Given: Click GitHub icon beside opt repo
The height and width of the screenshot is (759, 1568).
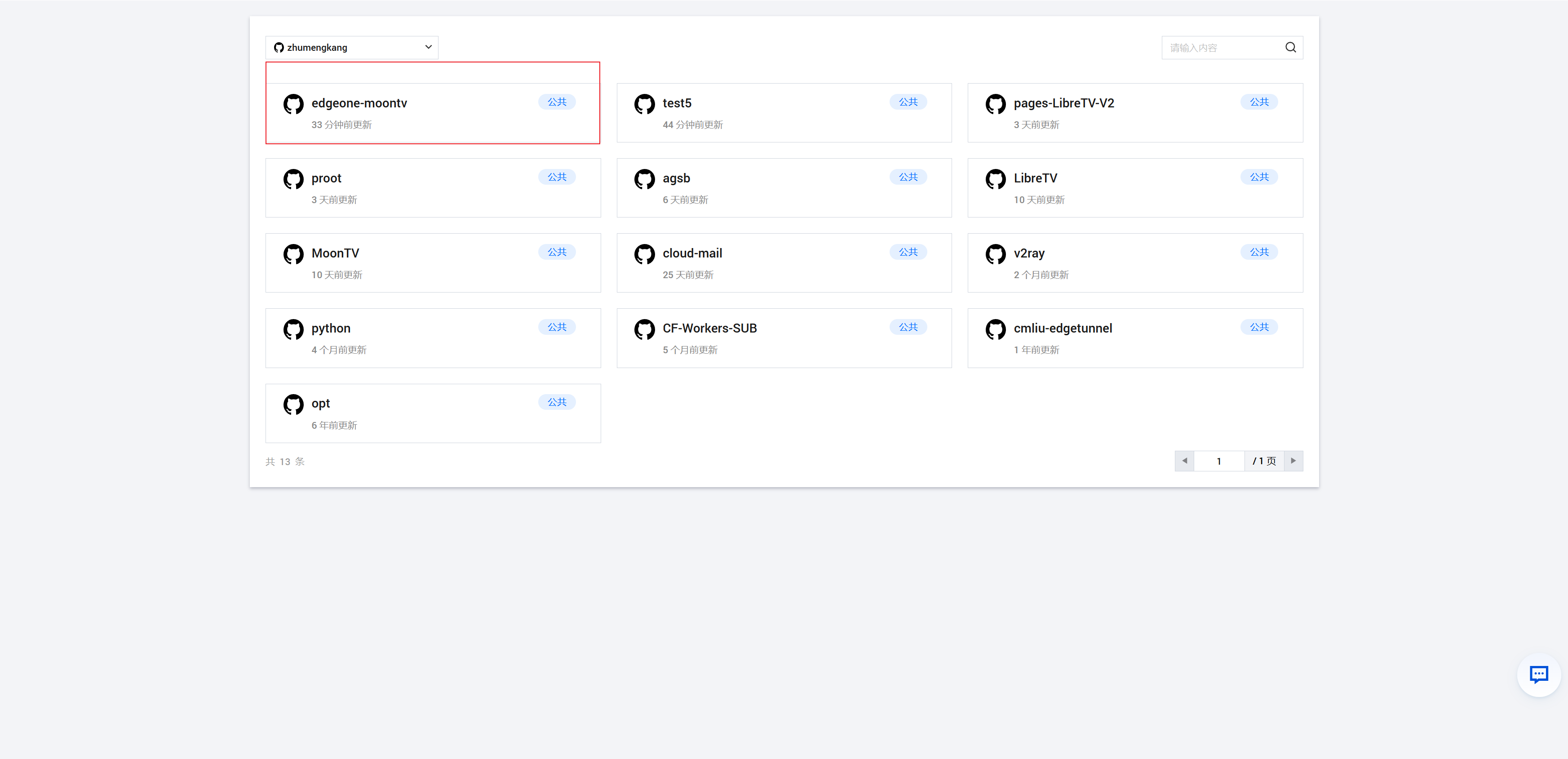Looking at the screenshot, I should click(x=293, y=404).
